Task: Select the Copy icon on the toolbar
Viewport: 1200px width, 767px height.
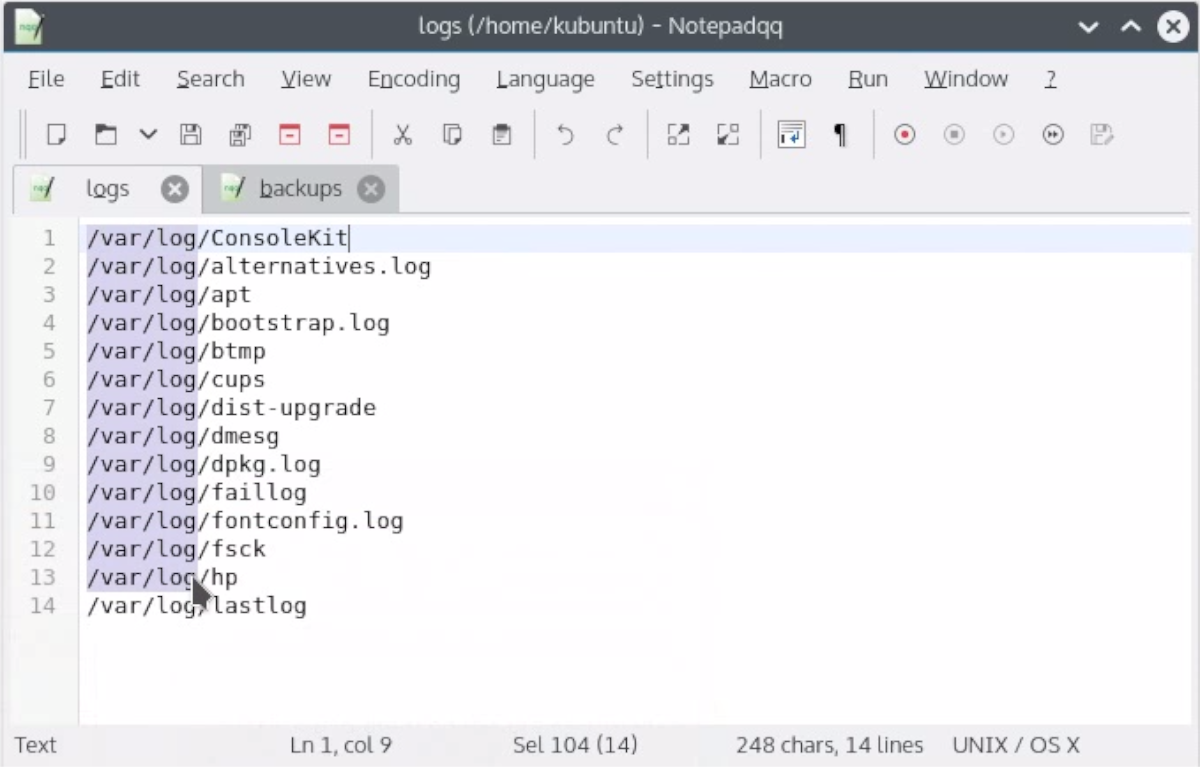Action: coord(452,134)
